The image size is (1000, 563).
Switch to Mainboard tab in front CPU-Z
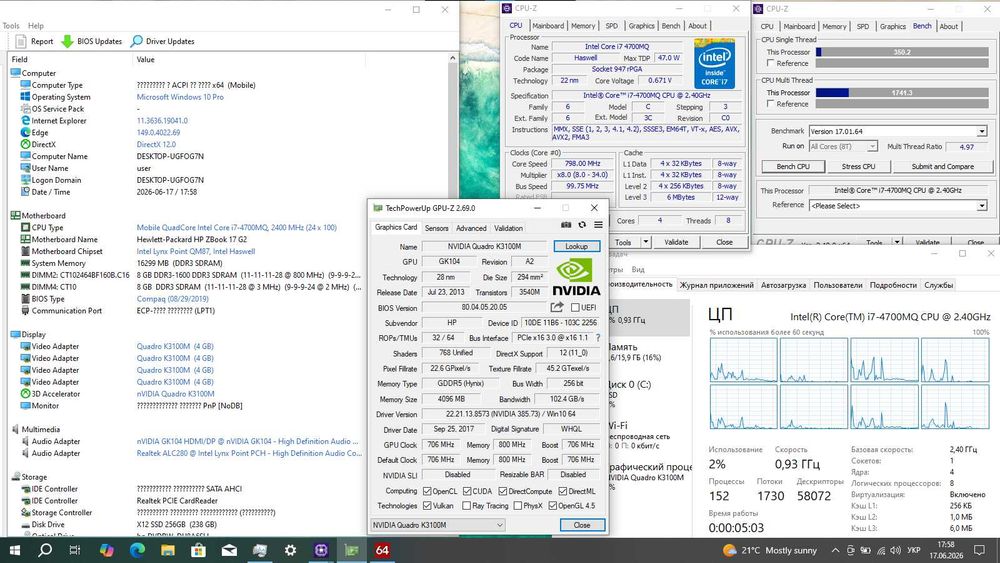548,26
